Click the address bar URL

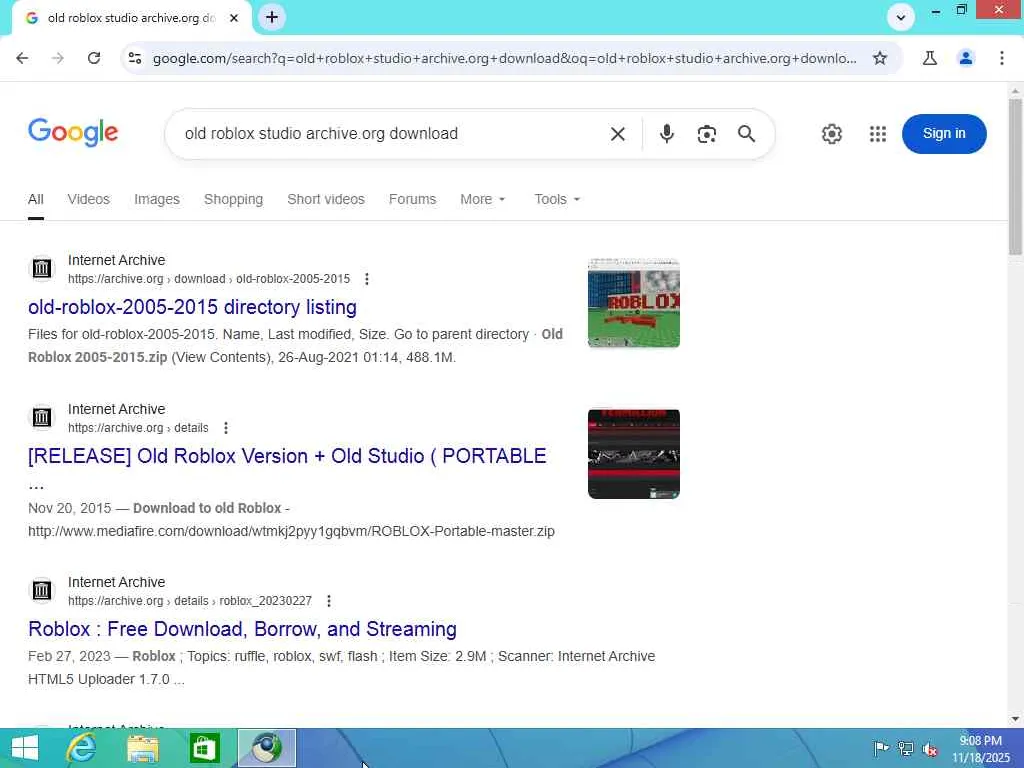[504, 58]
